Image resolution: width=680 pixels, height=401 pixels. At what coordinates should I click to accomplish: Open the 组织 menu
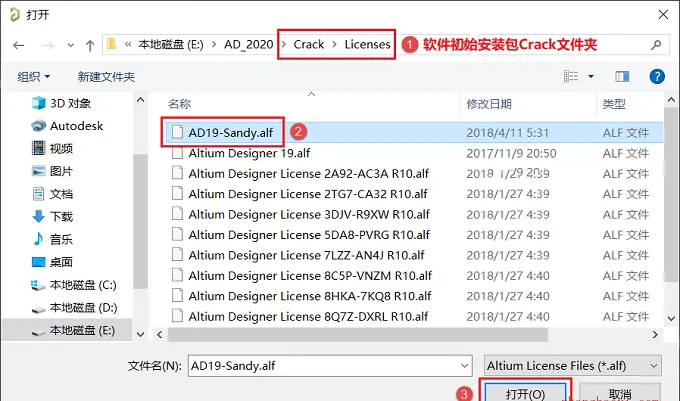[33, 77]
